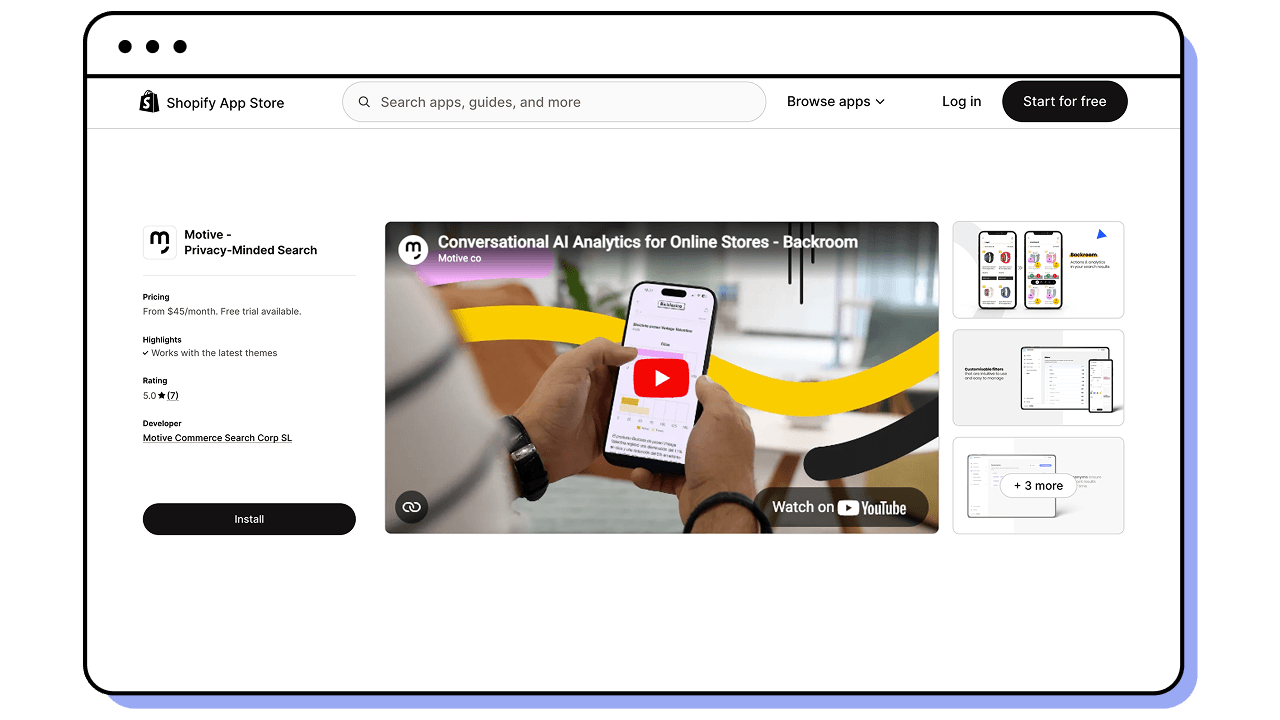Screen dimensions: 1280x720
Task: Collapse the Browse apps chevron
Action: (880, 101)
